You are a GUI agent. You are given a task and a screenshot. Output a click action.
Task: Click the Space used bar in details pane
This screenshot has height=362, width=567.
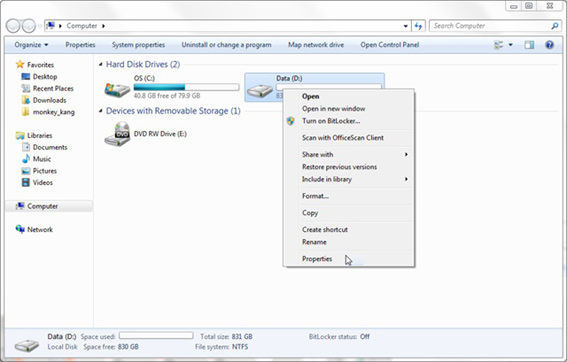156,336
